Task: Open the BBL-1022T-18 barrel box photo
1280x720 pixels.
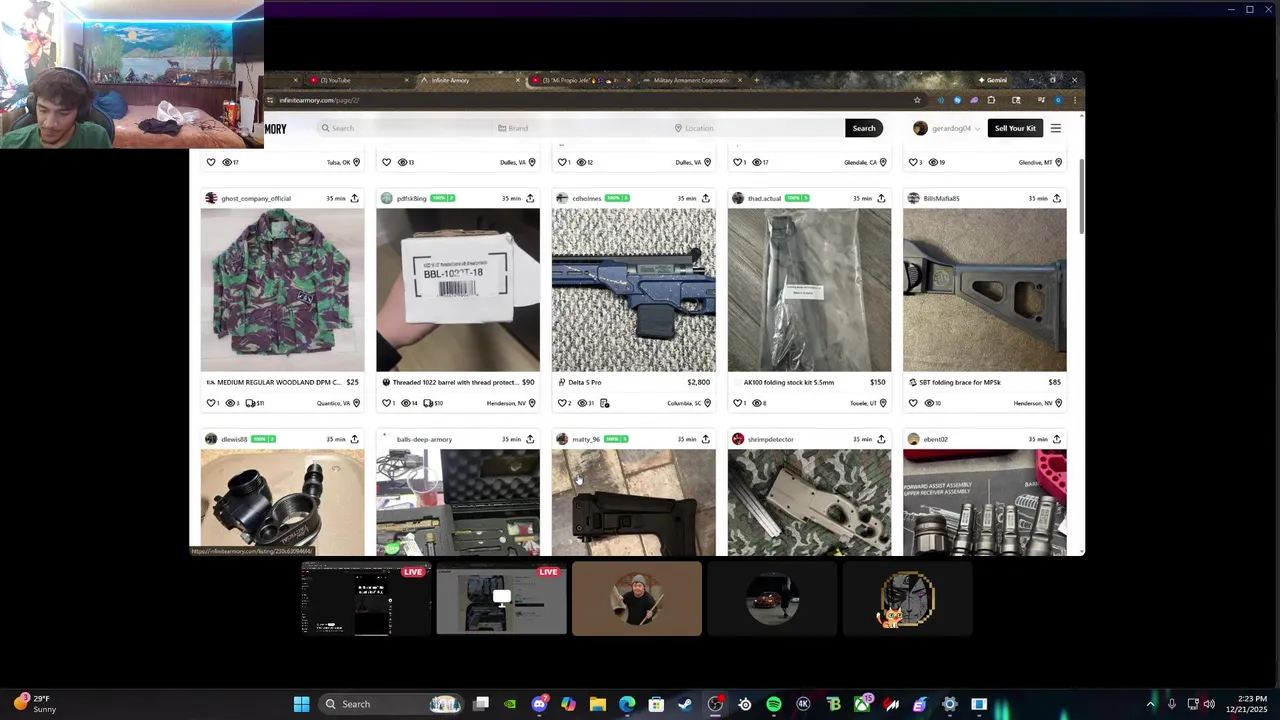Action: (458, 290)
